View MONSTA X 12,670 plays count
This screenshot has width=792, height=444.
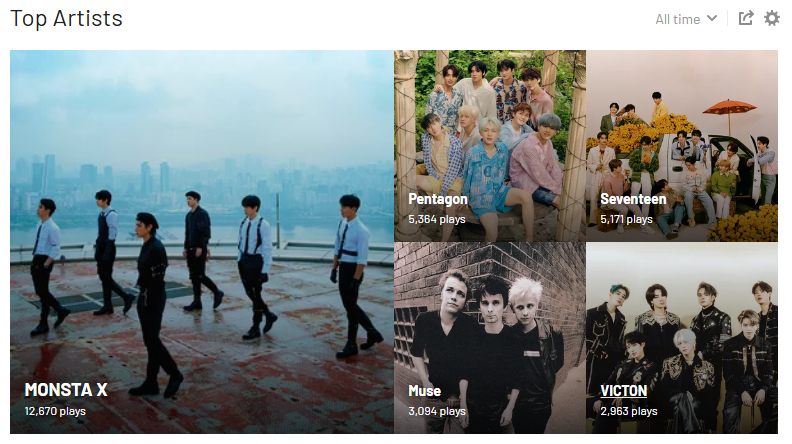tap(55, 411)
